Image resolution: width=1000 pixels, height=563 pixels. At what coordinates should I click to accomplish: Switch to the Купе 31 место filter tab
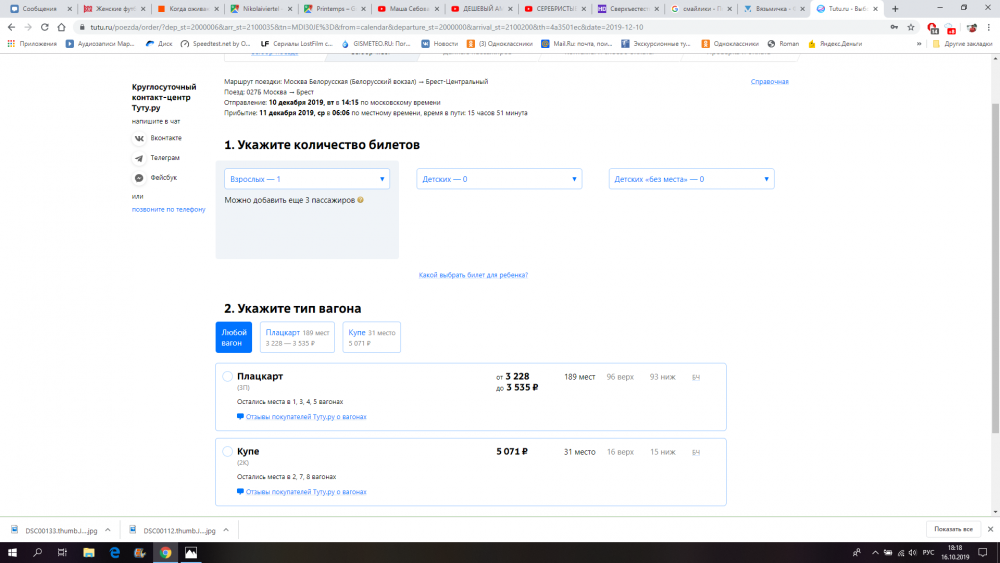[371, 337]
